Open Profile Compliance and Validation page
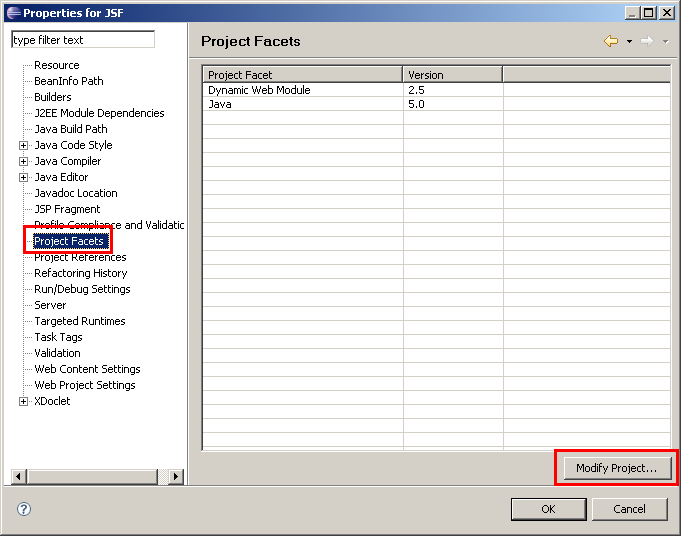Screen dimensions: 681x536 [109, 225]
